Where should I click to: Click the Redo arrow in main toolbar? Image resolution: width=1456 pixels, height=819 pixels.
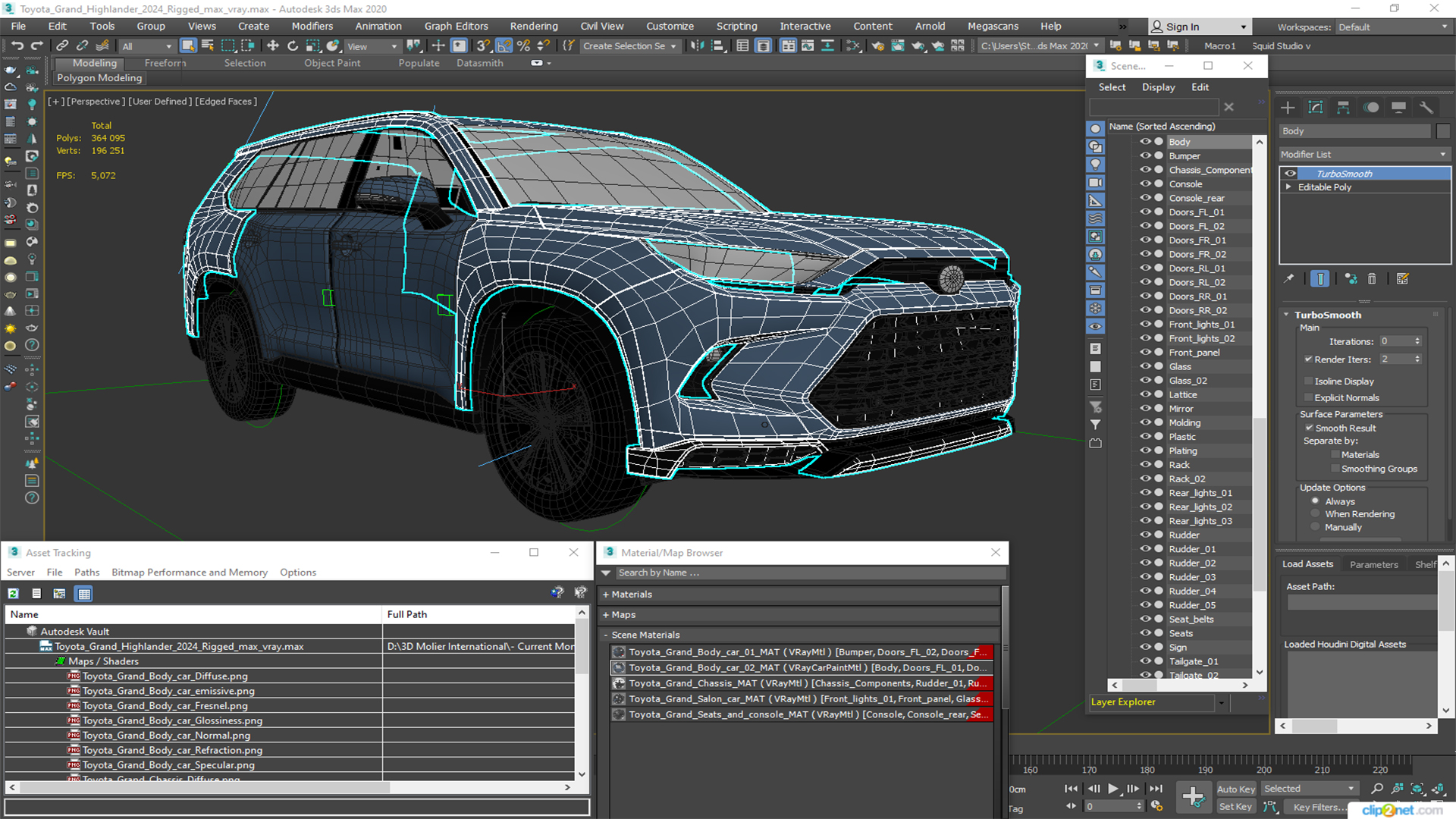pos(36,46)
